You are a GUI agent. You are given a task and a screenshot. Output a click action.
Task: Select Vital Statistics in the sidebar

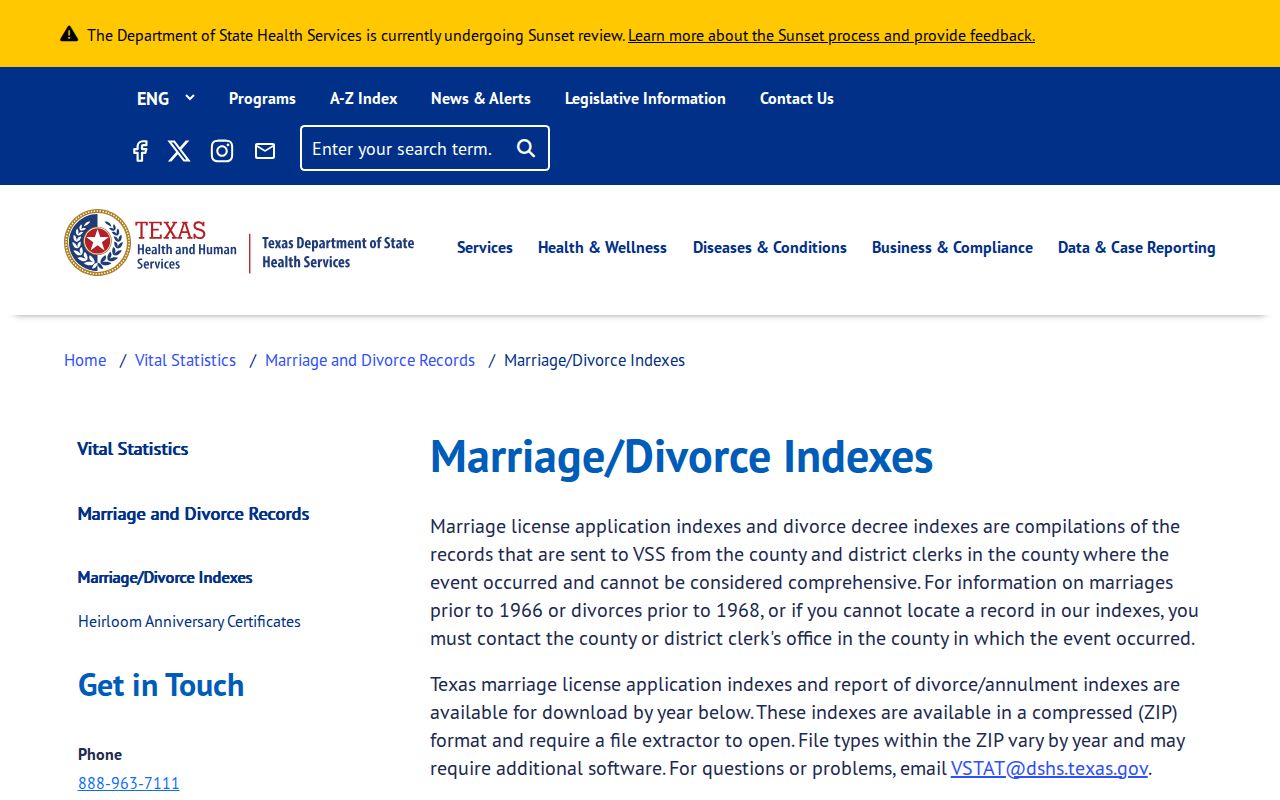point(133,449)
